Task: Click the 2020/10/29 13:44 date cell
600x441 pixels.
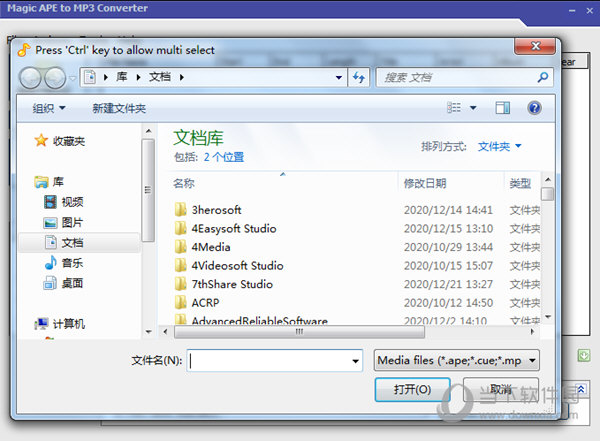Action: pos(448,247)
